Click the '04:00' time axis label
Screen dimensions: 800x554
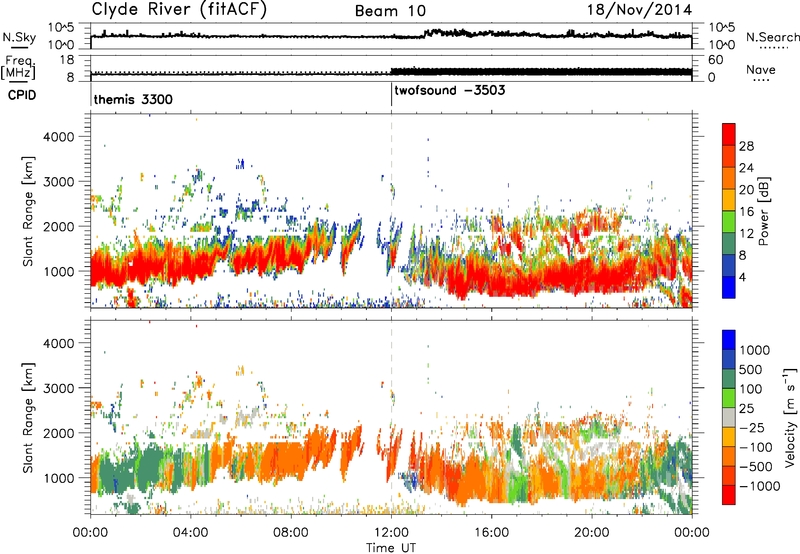190,533
